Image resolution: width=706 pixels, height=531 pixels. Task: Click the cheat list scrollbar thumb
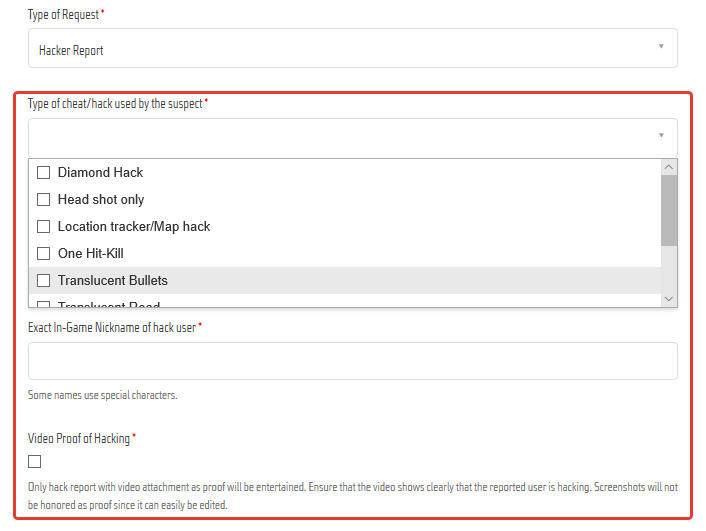pyautogui.click(x=669, y=210)
